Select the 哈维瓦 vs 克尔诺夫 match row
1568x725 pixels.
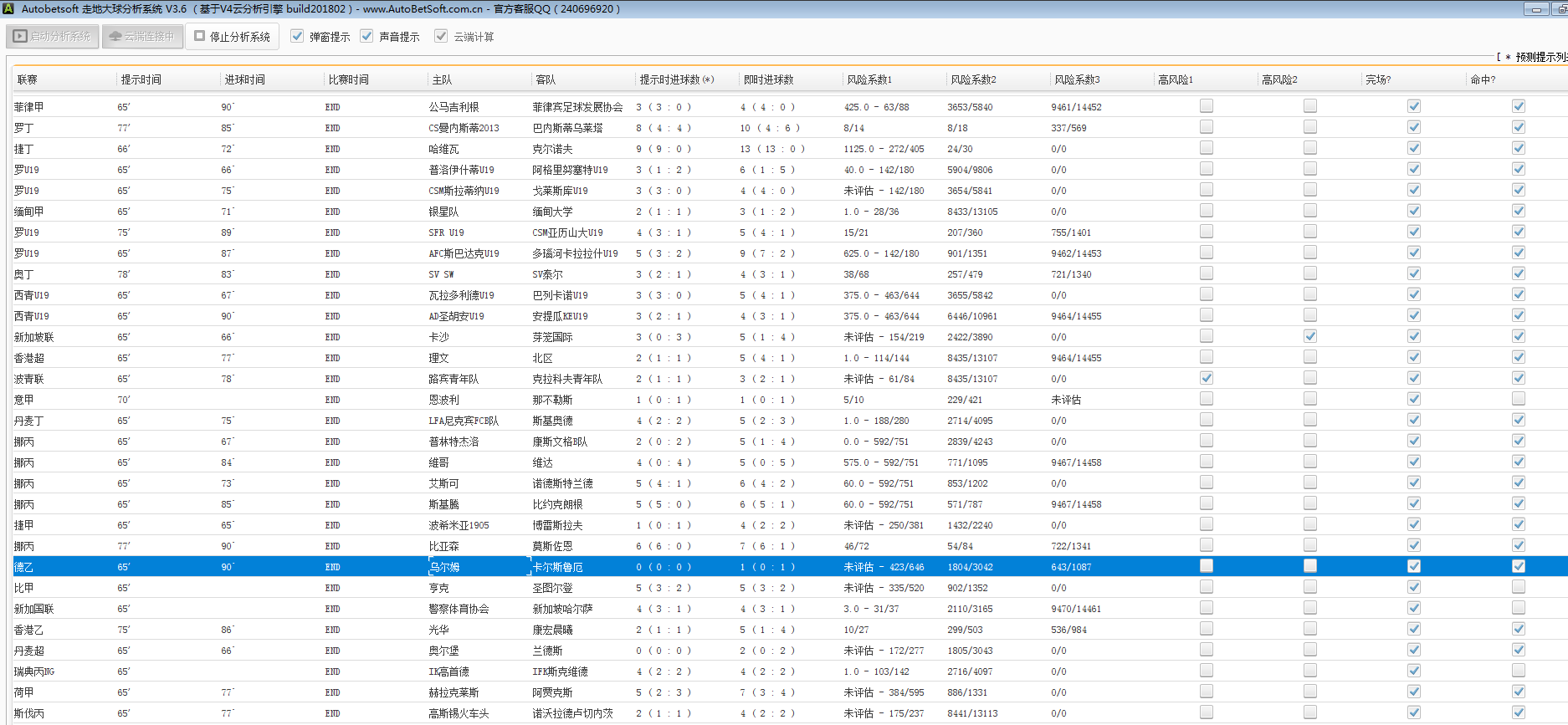pyautogui.click(x=444, y=149)
